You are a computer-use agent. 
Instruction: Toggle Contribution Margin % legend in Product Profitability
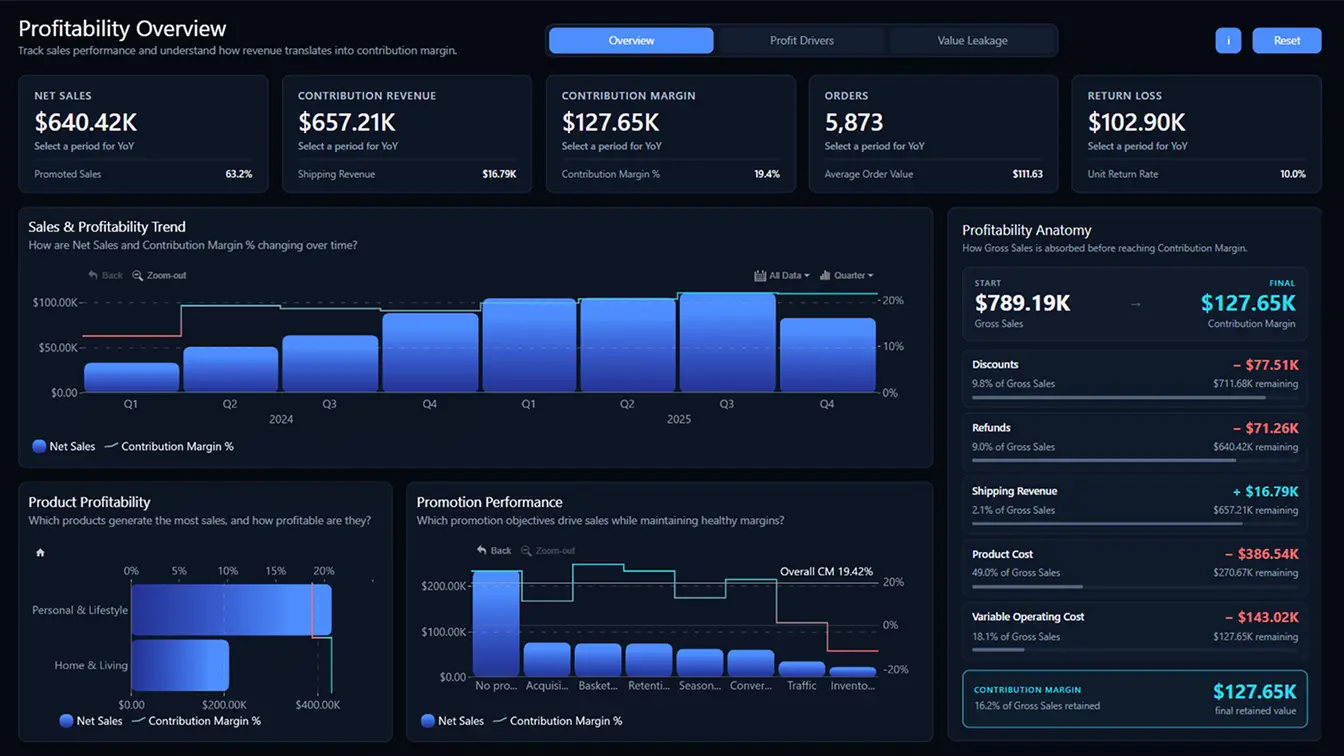[x=196, y=721]
